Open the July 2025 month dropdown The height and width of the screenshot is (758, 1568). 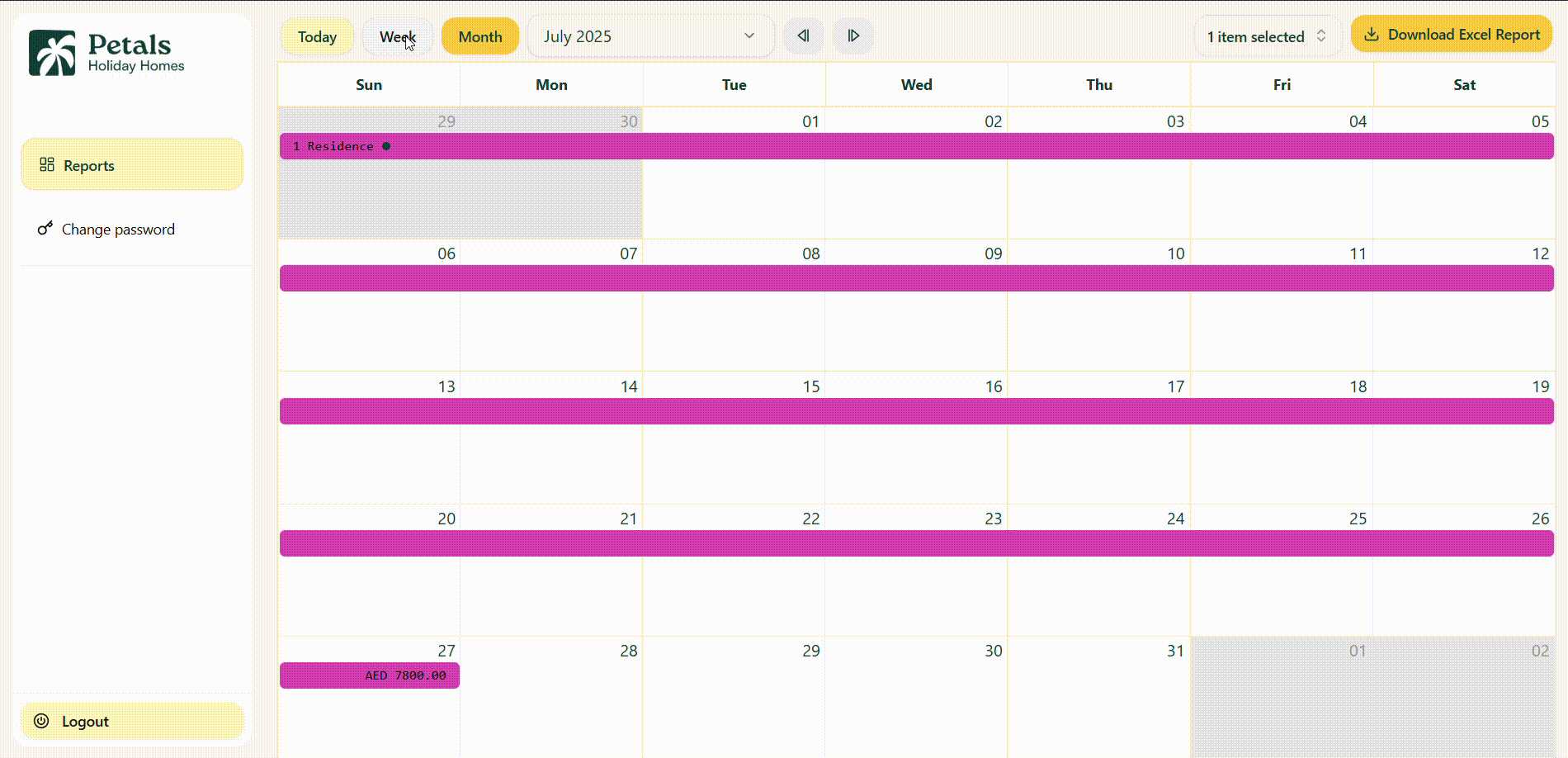[x=649, y=37]
